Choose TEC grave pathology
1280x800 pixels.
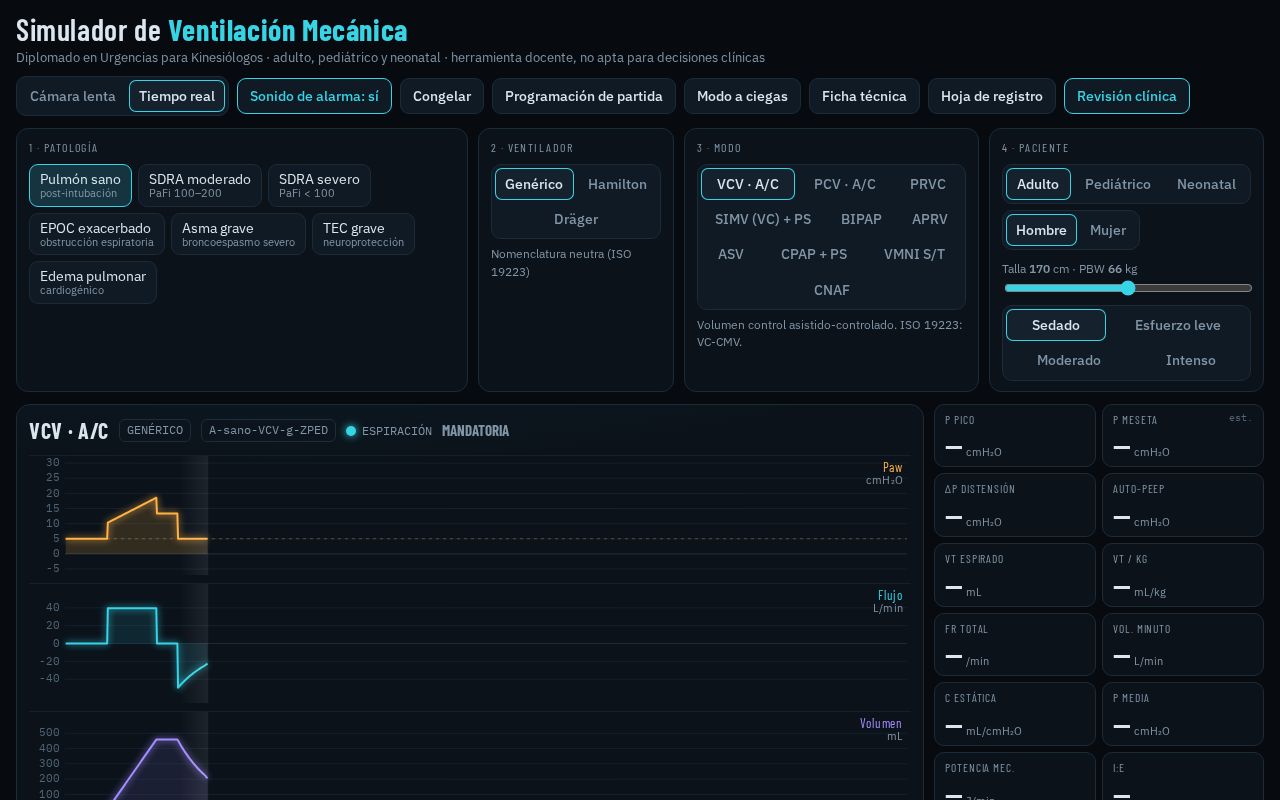click(363, 234)
